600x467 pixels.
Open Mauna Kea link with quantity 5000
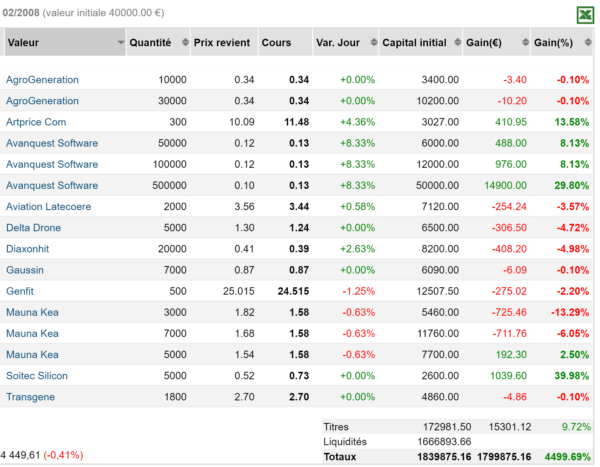tap(33, 354)
